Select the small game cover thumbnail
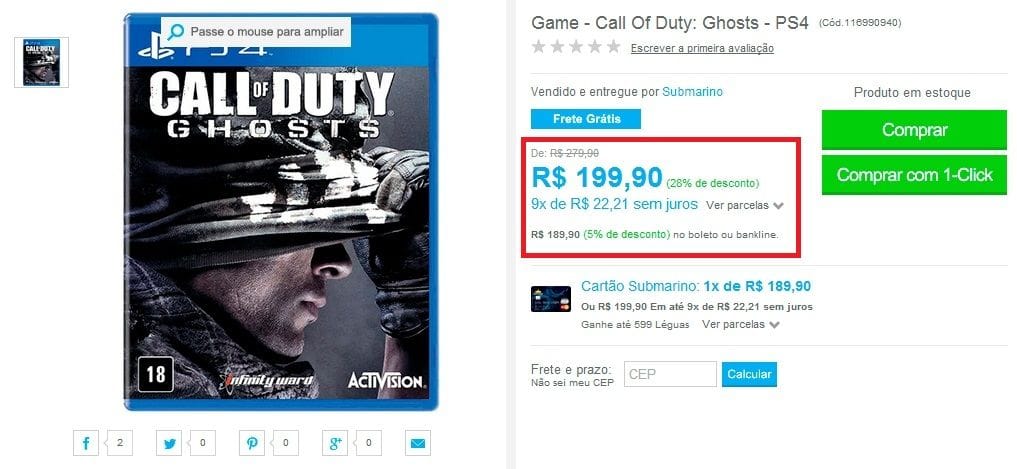This screenshot has height=469, width=1017. [x=42, y=62]
